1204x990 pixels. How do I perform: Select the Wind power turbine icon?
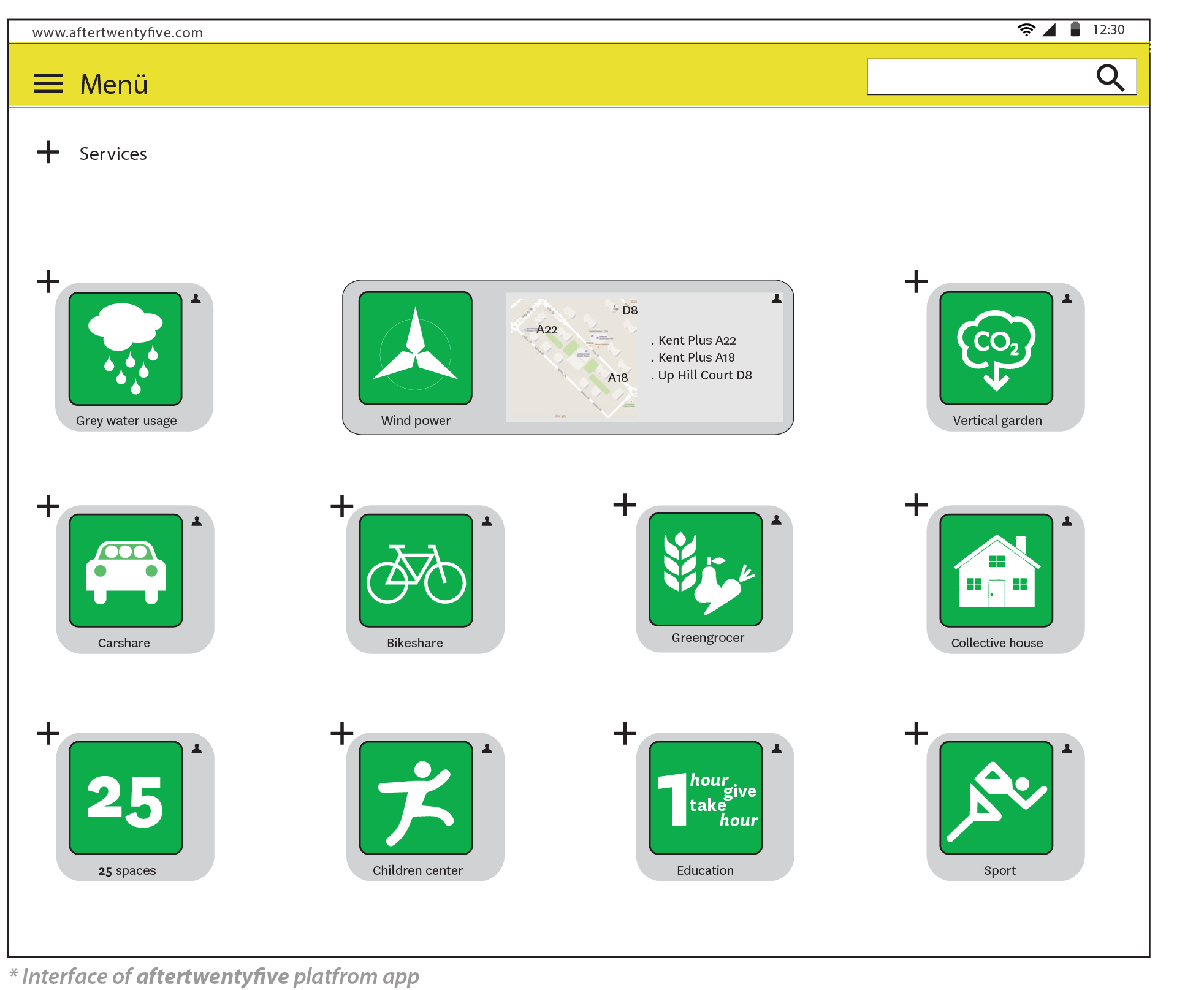[415, 348]
